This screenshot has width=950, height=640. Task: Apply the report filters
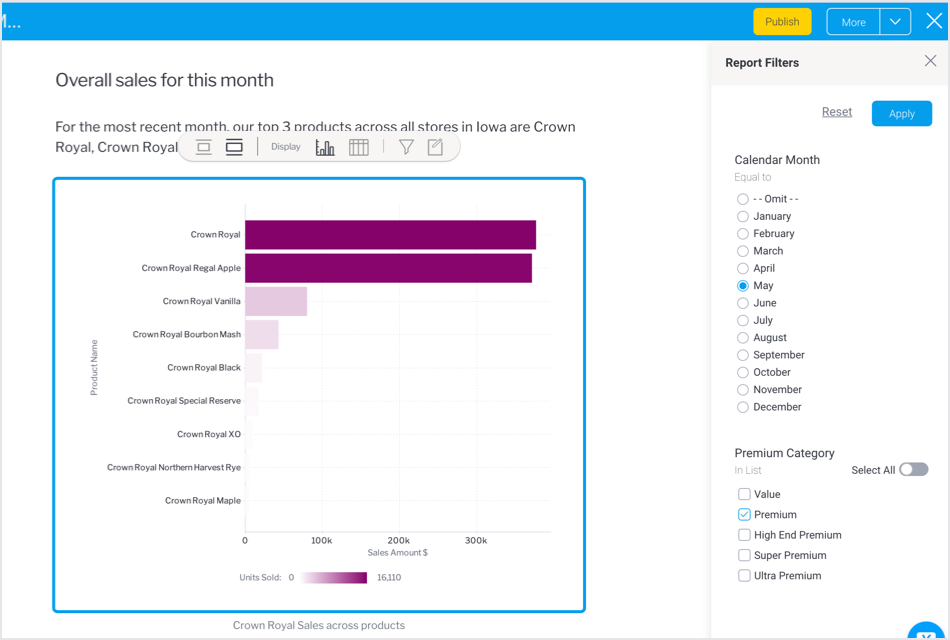[901, 113]
